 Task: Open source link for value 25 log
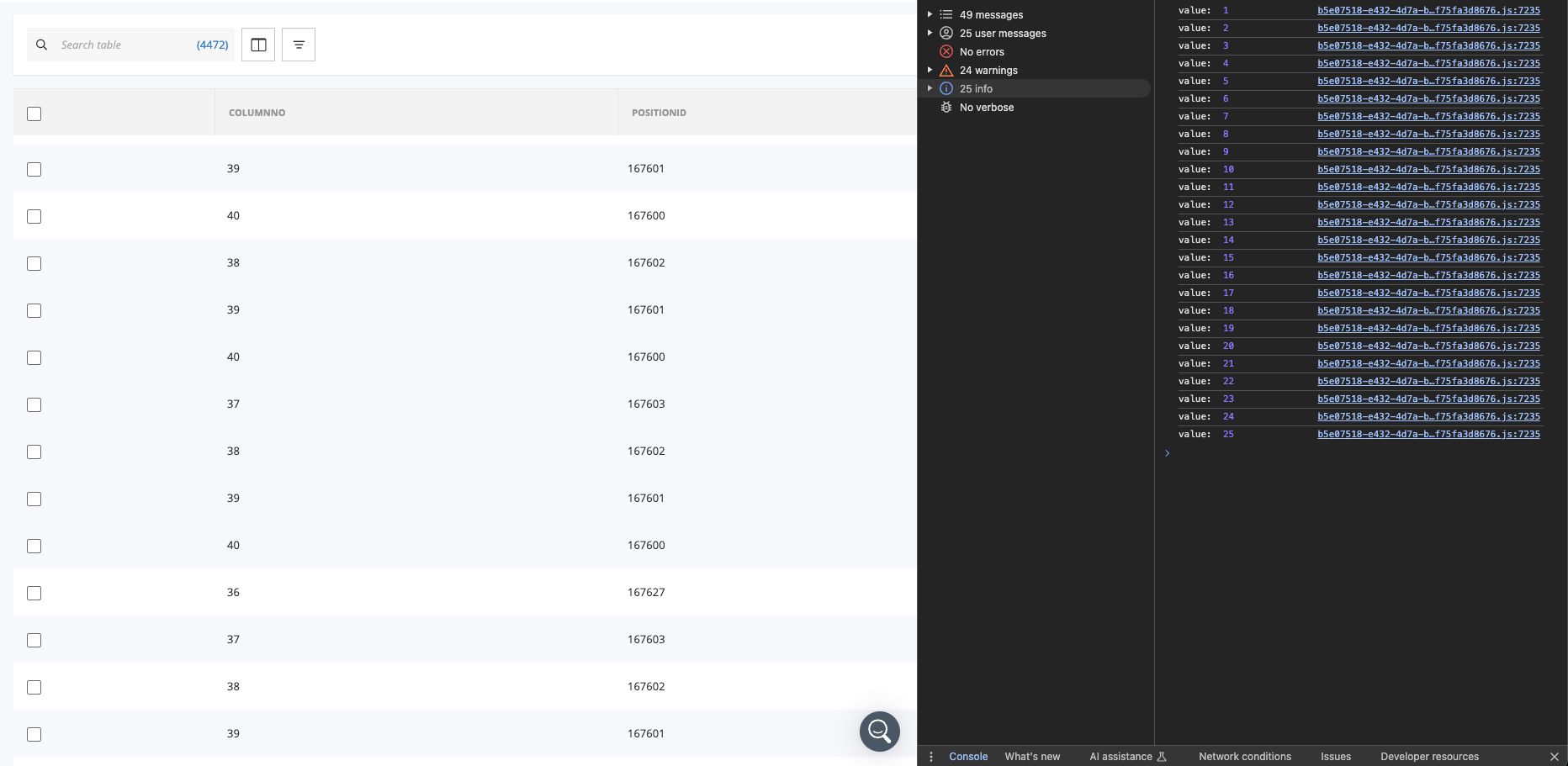click(1428, 435)
